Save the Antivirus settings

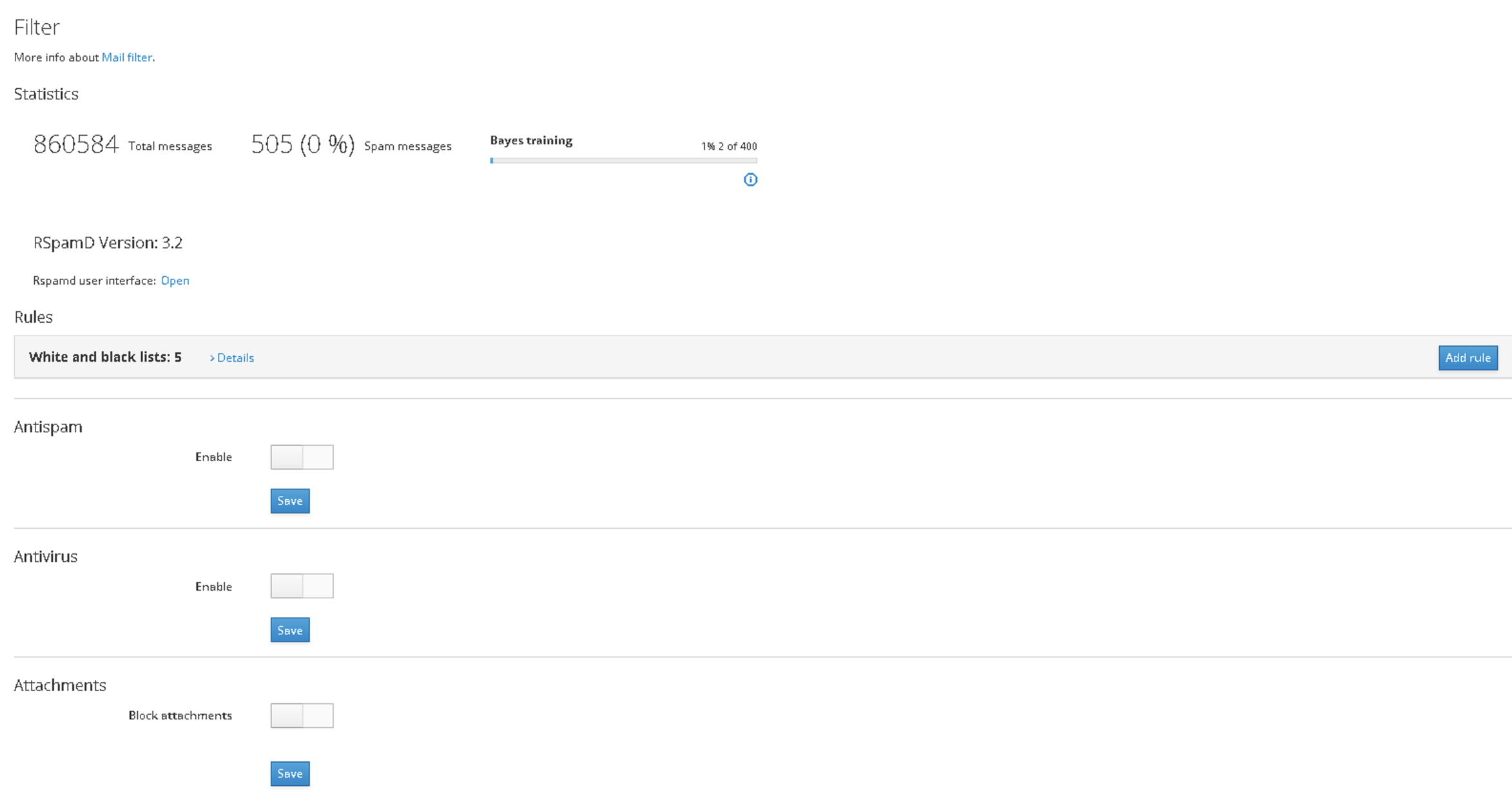click(289, 630)
